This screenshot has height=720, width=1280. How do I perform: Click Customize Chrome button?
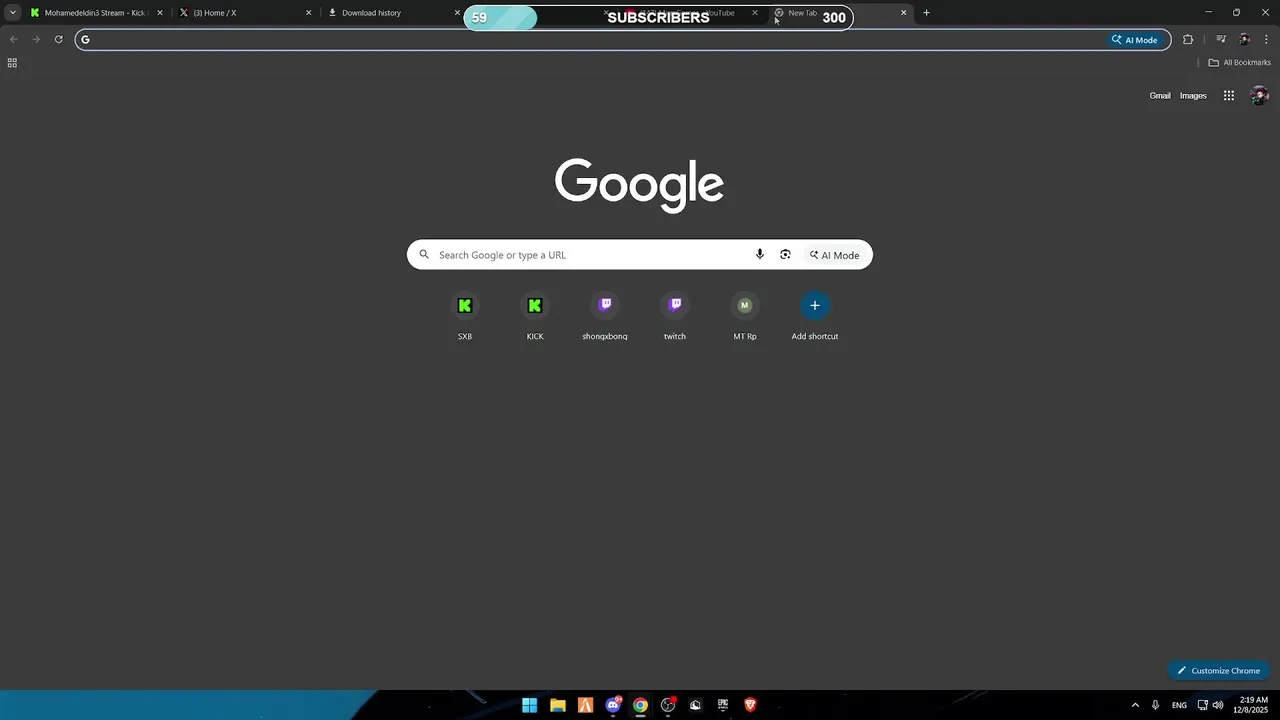pyautogui.click(x=1218, y=671)
